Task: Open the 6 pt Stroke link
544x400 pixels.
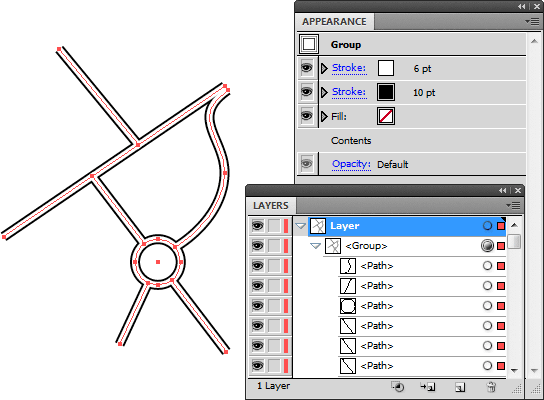Action: [349, 68]
